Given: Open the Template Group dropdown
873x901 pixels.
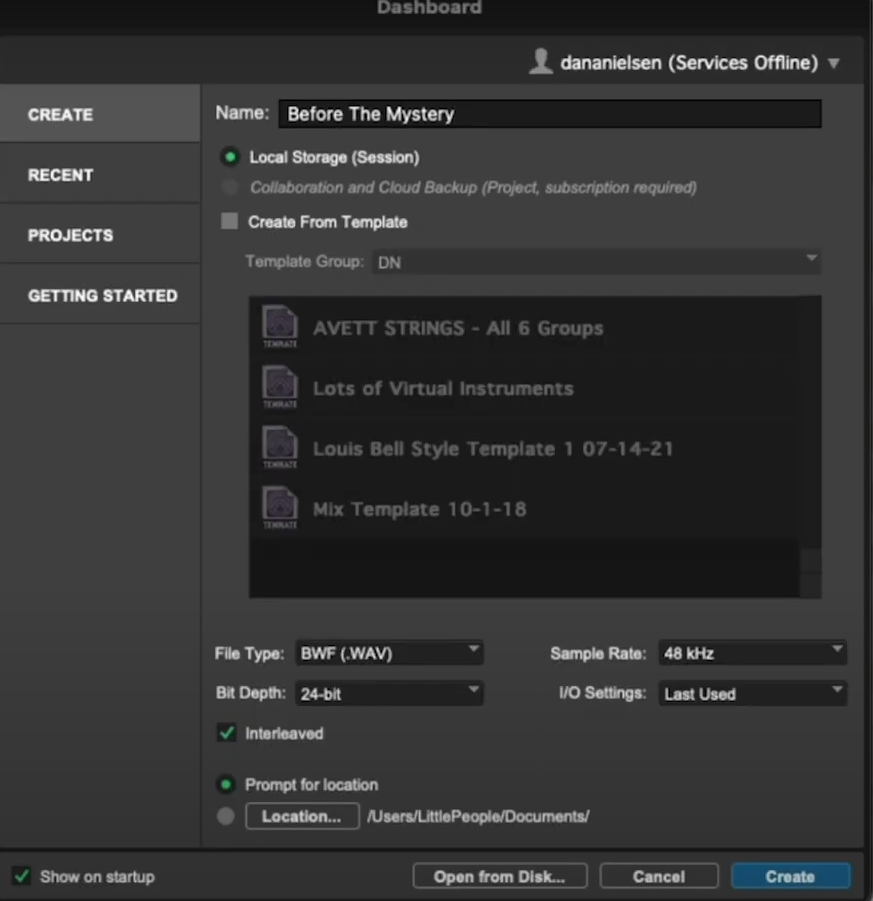Looking at the screenshot, I should click(x=596, y=262).
